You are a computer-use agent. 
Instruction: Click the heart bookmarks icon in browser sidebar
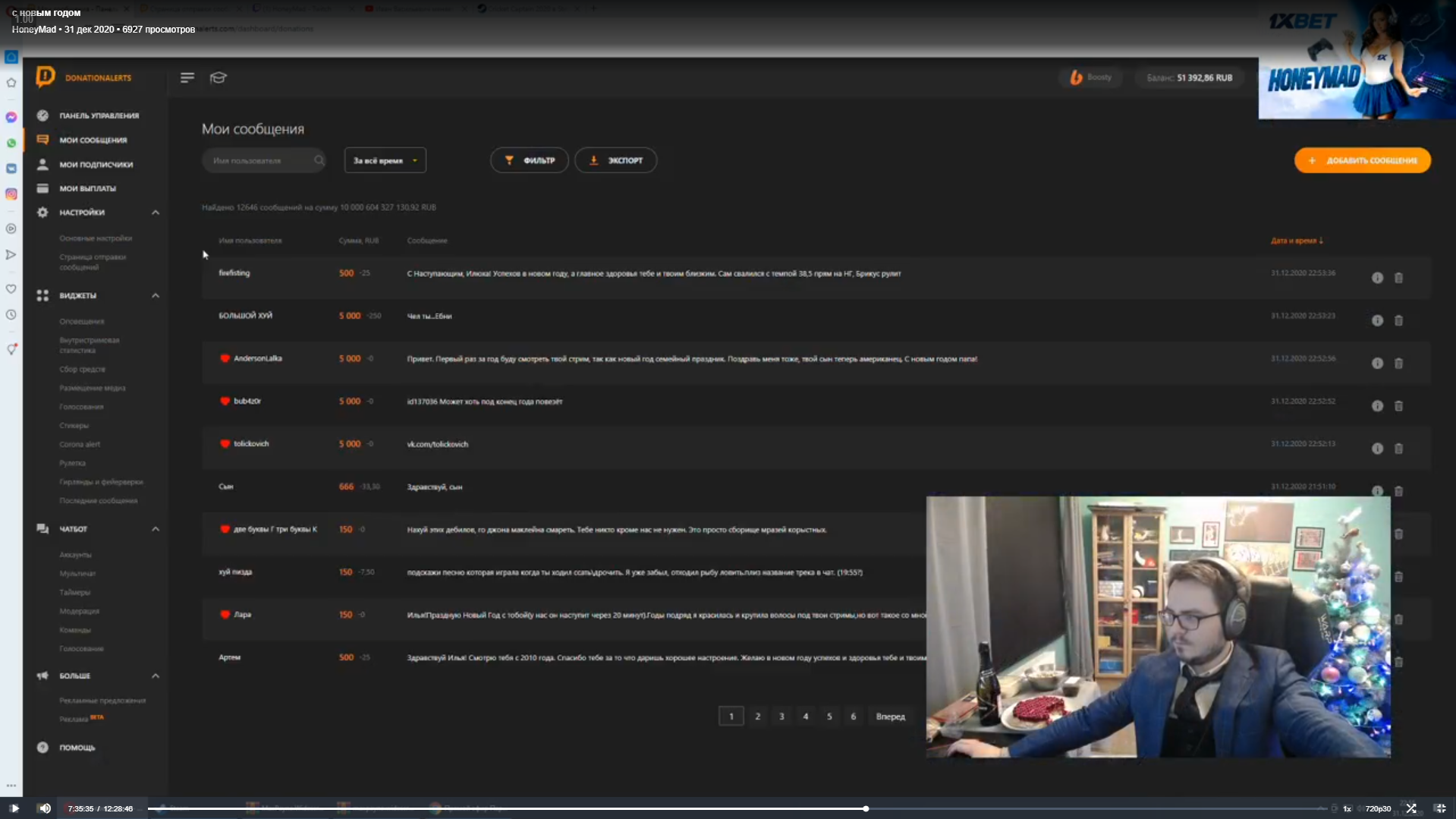(11, 288)
